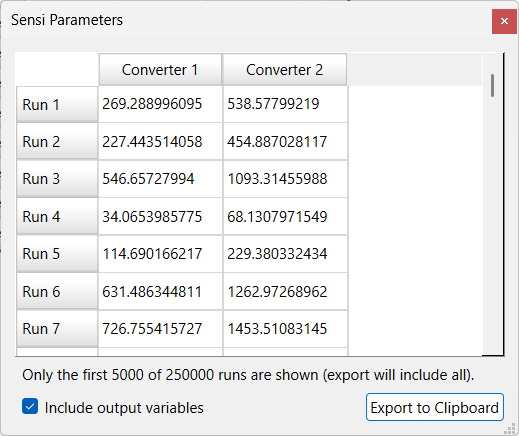Click cell value 1093.31455988

[277, 179]
